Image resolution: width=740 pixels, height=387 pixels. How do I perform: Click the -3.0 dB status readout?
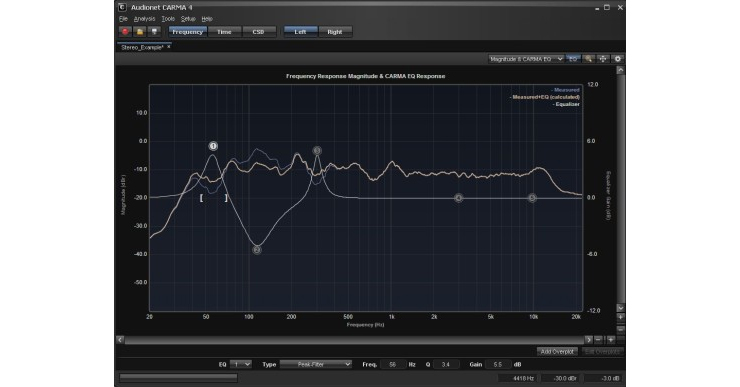pos(604,378)
